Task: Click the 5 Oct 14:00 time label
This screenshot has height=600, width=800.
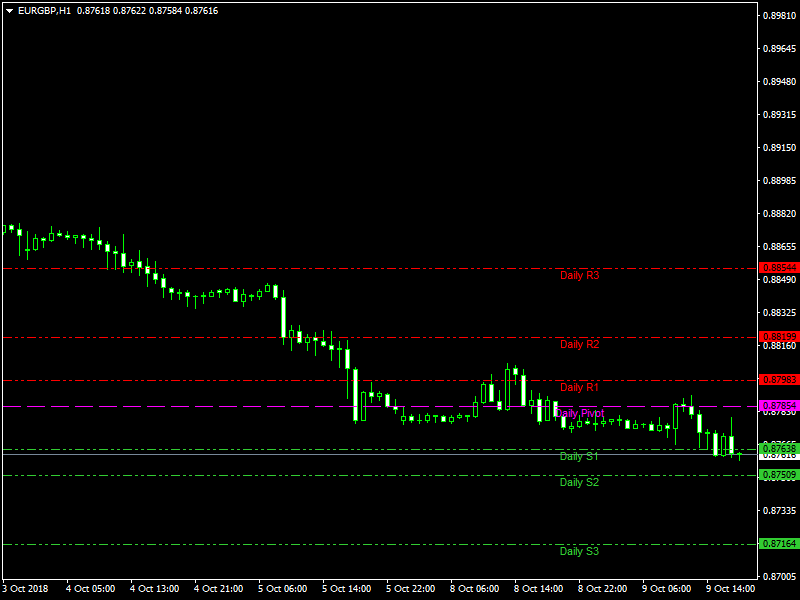Action: pos(347,589)
